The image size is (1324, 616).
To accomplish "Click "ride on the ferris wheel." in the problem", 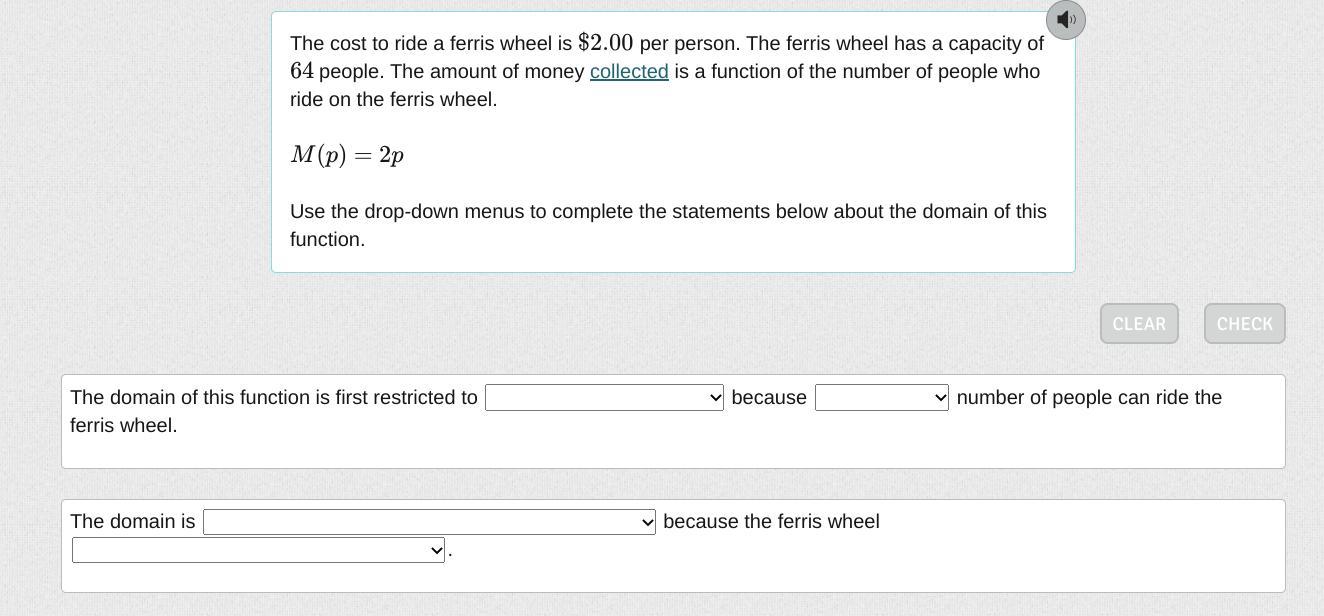I will click(x=393, y=100).
